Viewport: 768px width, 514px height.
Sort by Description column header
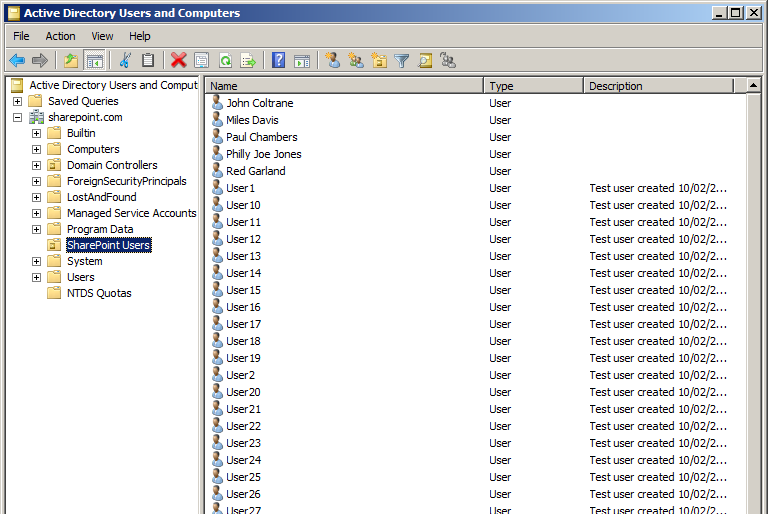(x=659, y=86)
